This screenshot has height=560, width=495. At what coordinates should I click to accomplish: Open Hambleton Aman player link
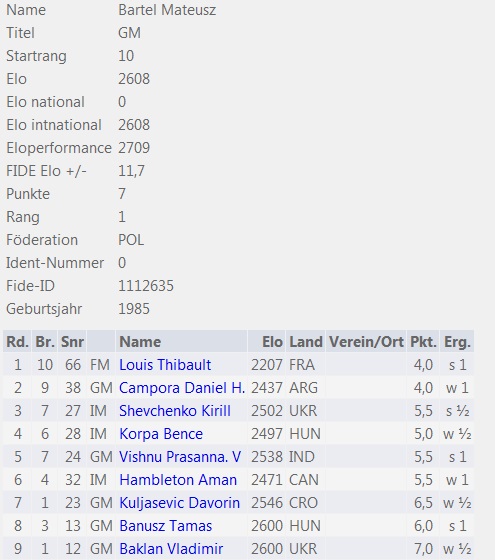(x=178, y=480)
